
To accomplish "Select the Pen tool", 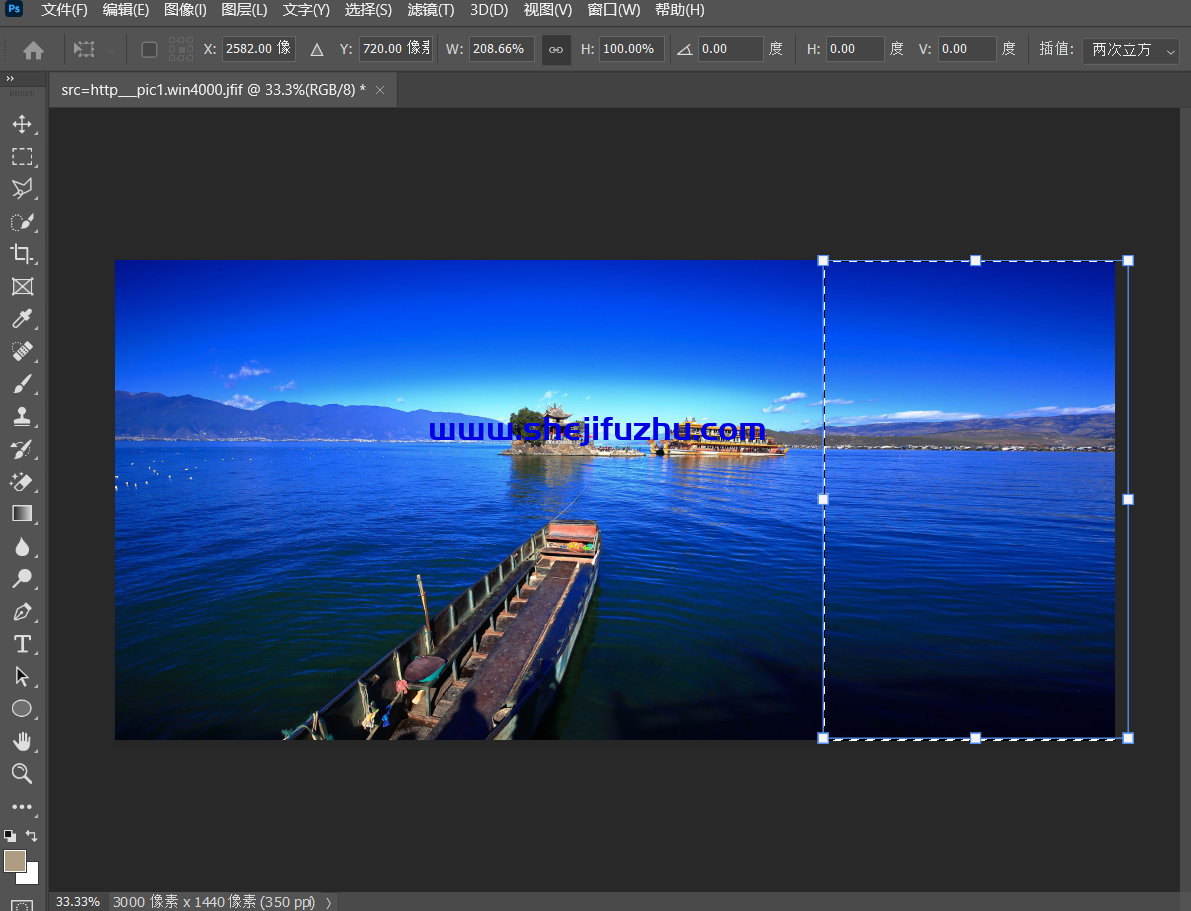I will pos(22,612).
